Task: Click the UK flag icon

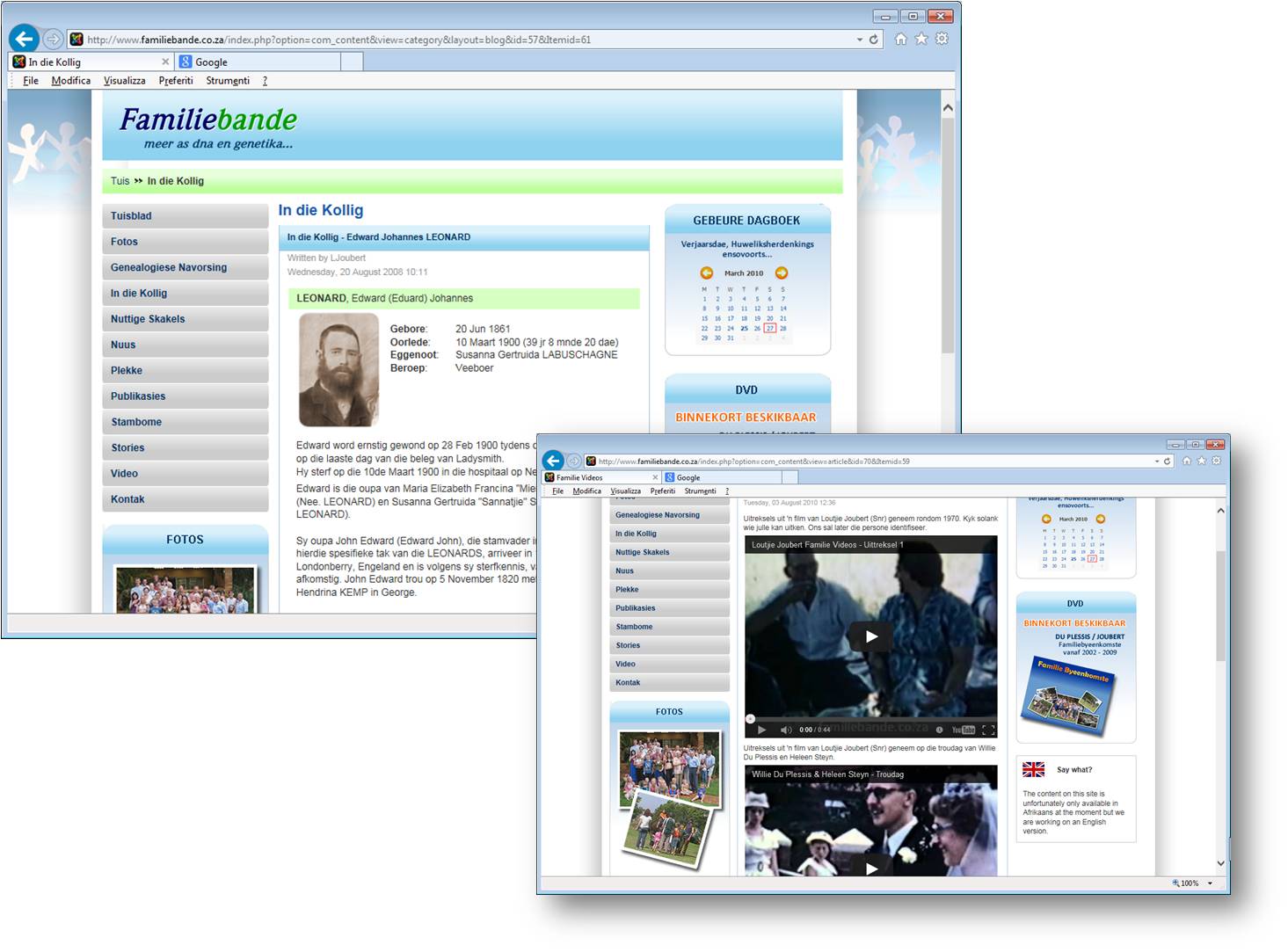Action: tap(1034, 769)
